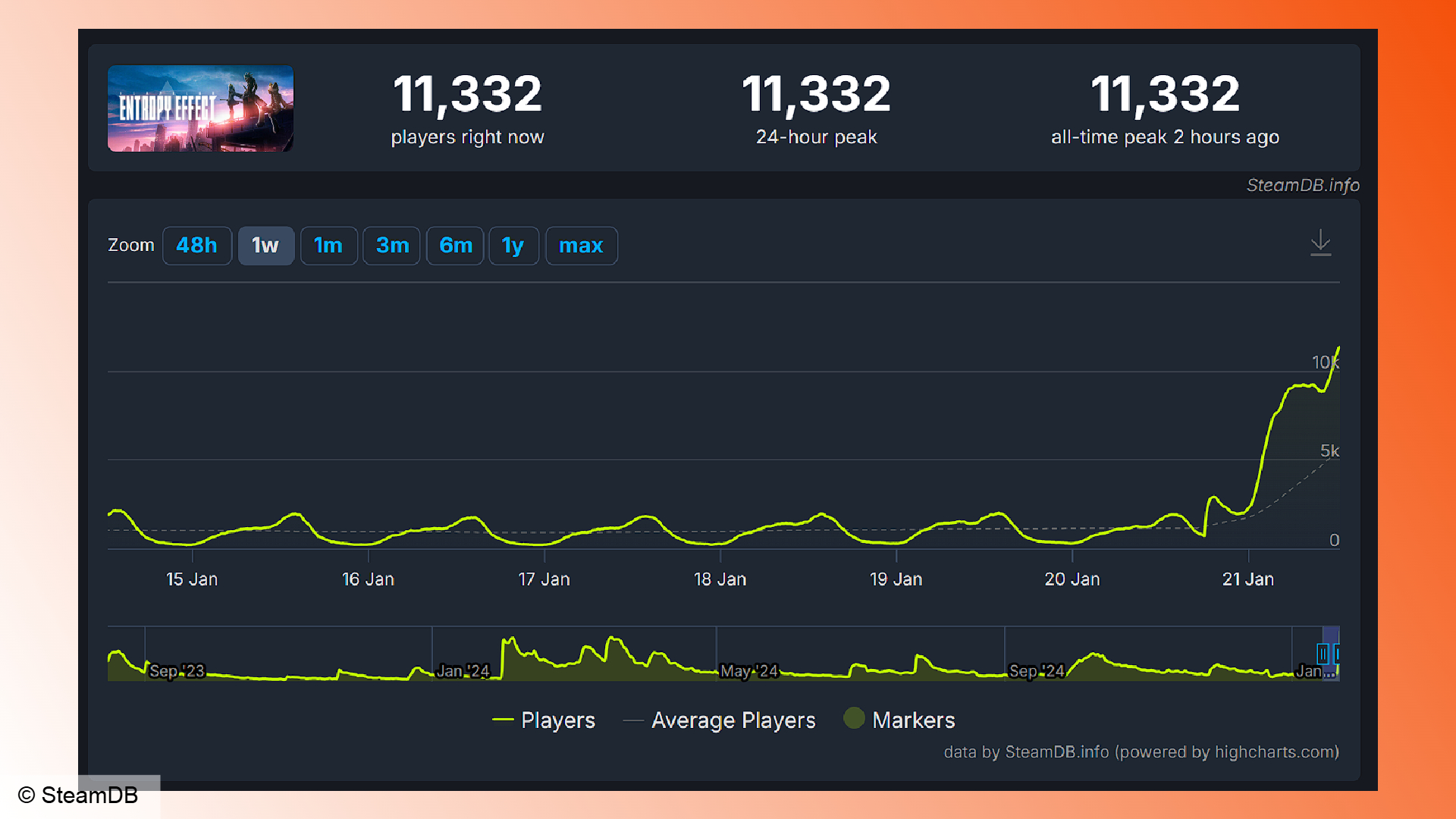Click the Zoom label beside the range buttons
The height and width of the screenshot is (819, 1456).
click(131, 245)
